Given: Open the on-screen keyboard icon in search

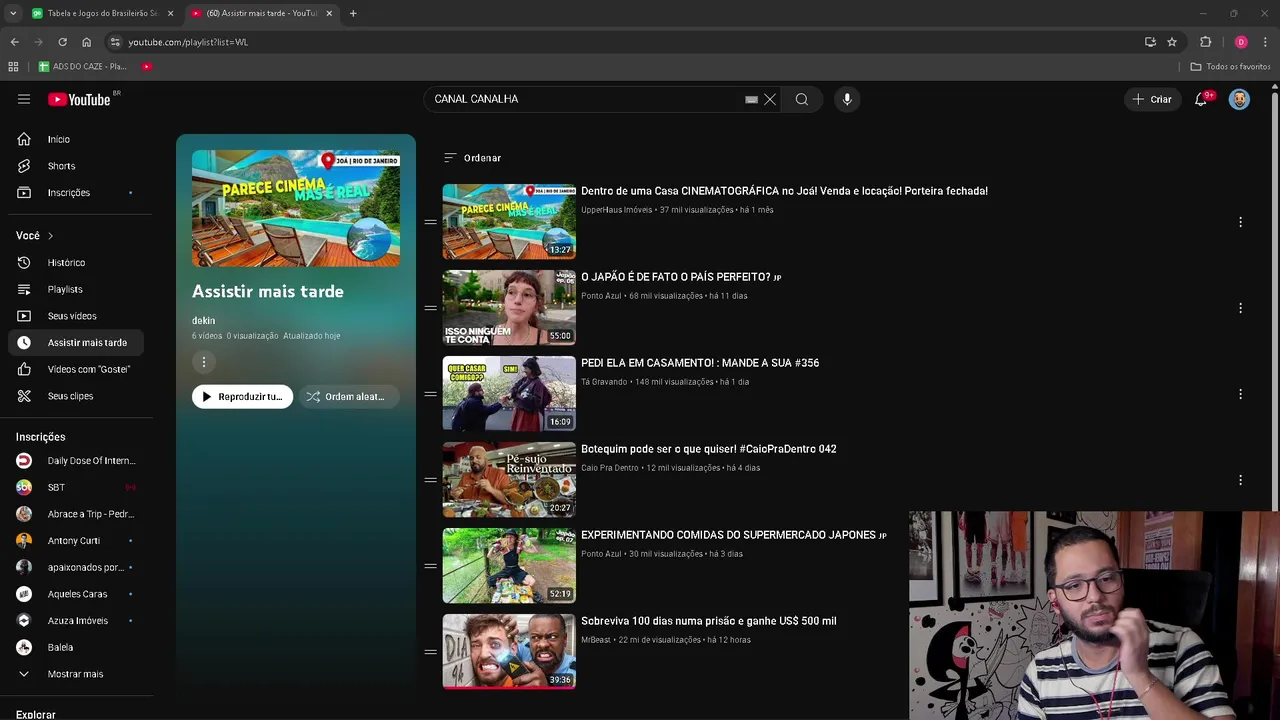Looking at the screenshot, I should (751, 100).
